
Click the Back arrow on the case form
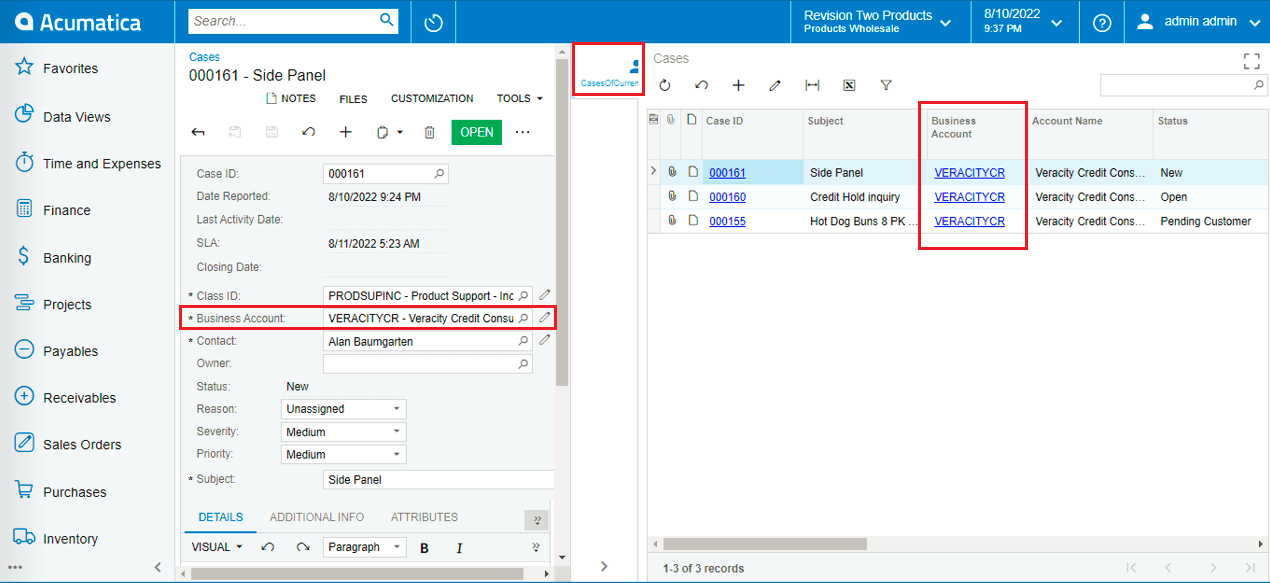pos(198,131)
